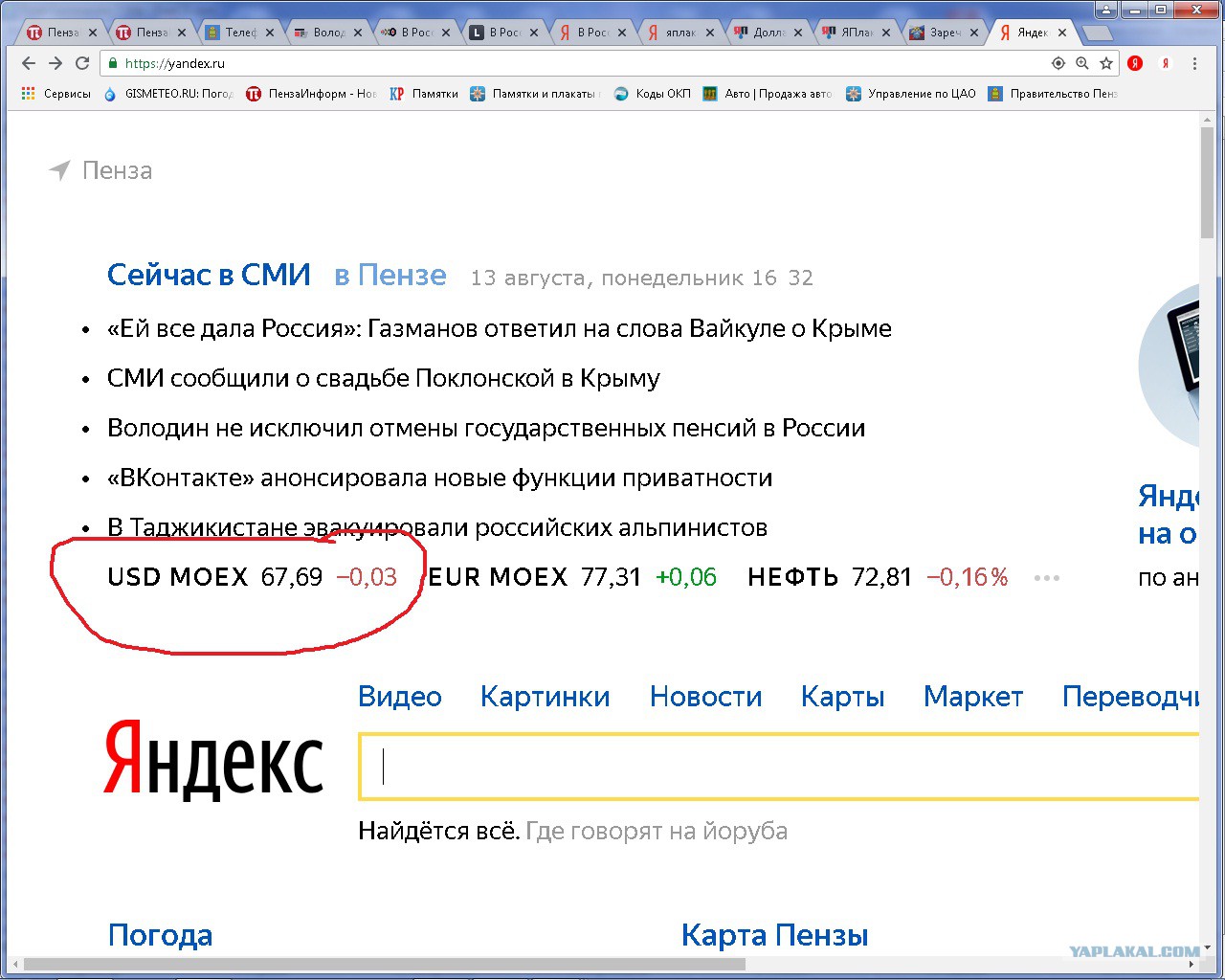Screen dimensions: 1225x980
Task: Open the Управление по ЦАО bookmark
Action: pyautogui.click(x=911, y=94)
